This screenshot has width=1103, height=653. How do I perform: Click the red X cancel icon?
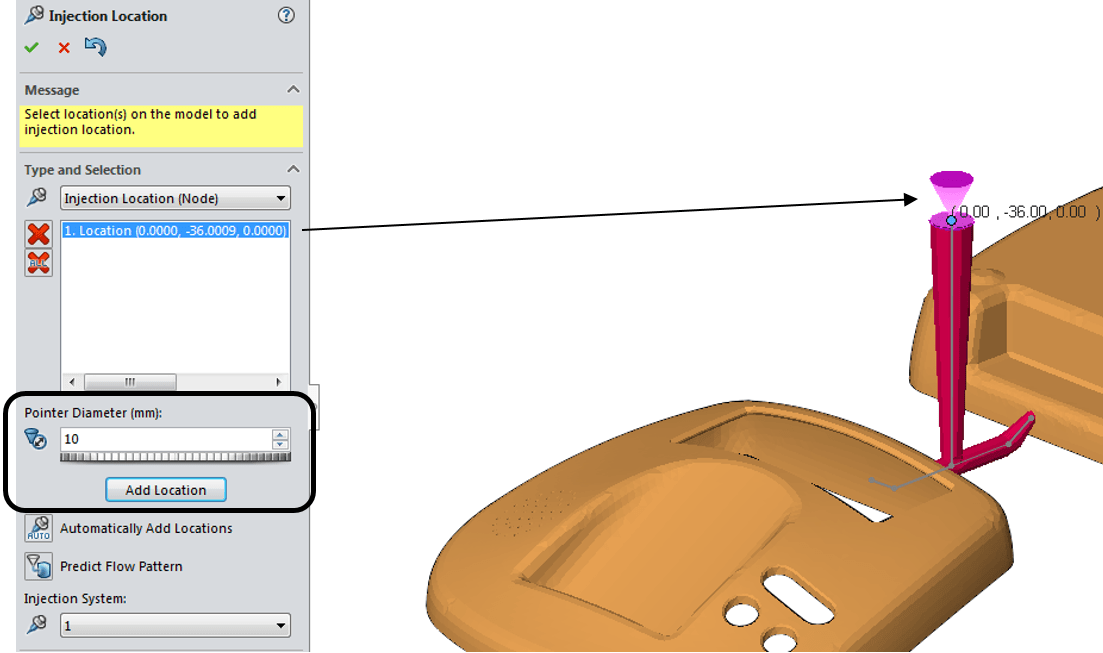(64, 47)
